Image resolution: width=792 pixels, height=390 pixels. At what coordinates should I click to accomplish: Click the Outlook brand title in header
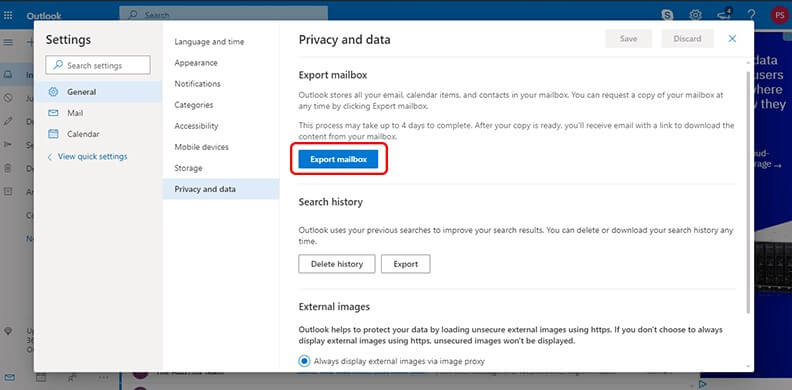(44, 16)
